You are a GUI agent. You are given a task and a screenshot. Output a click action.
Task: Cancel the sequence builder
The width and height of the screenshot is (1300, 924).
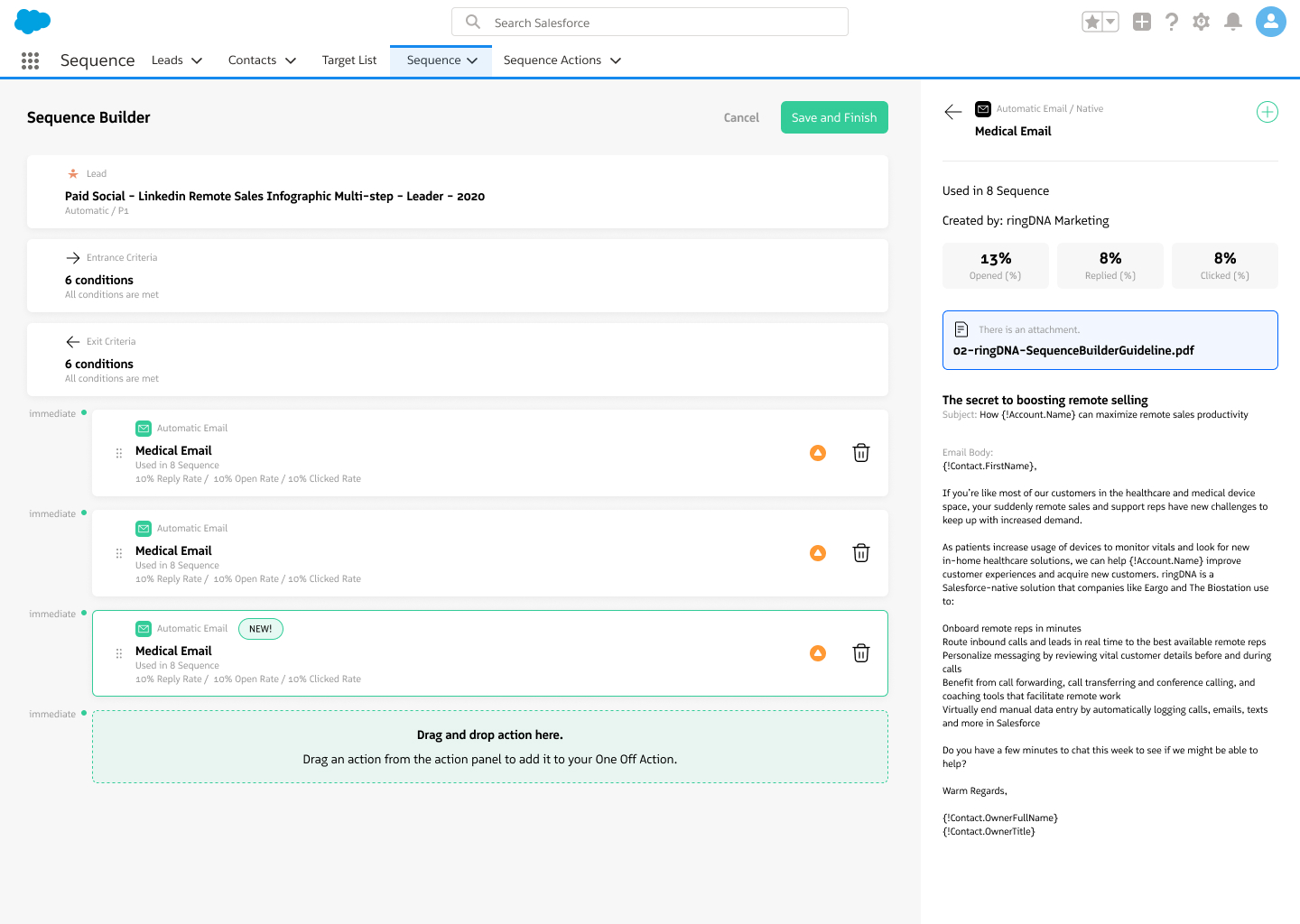(x=741, y=117)
